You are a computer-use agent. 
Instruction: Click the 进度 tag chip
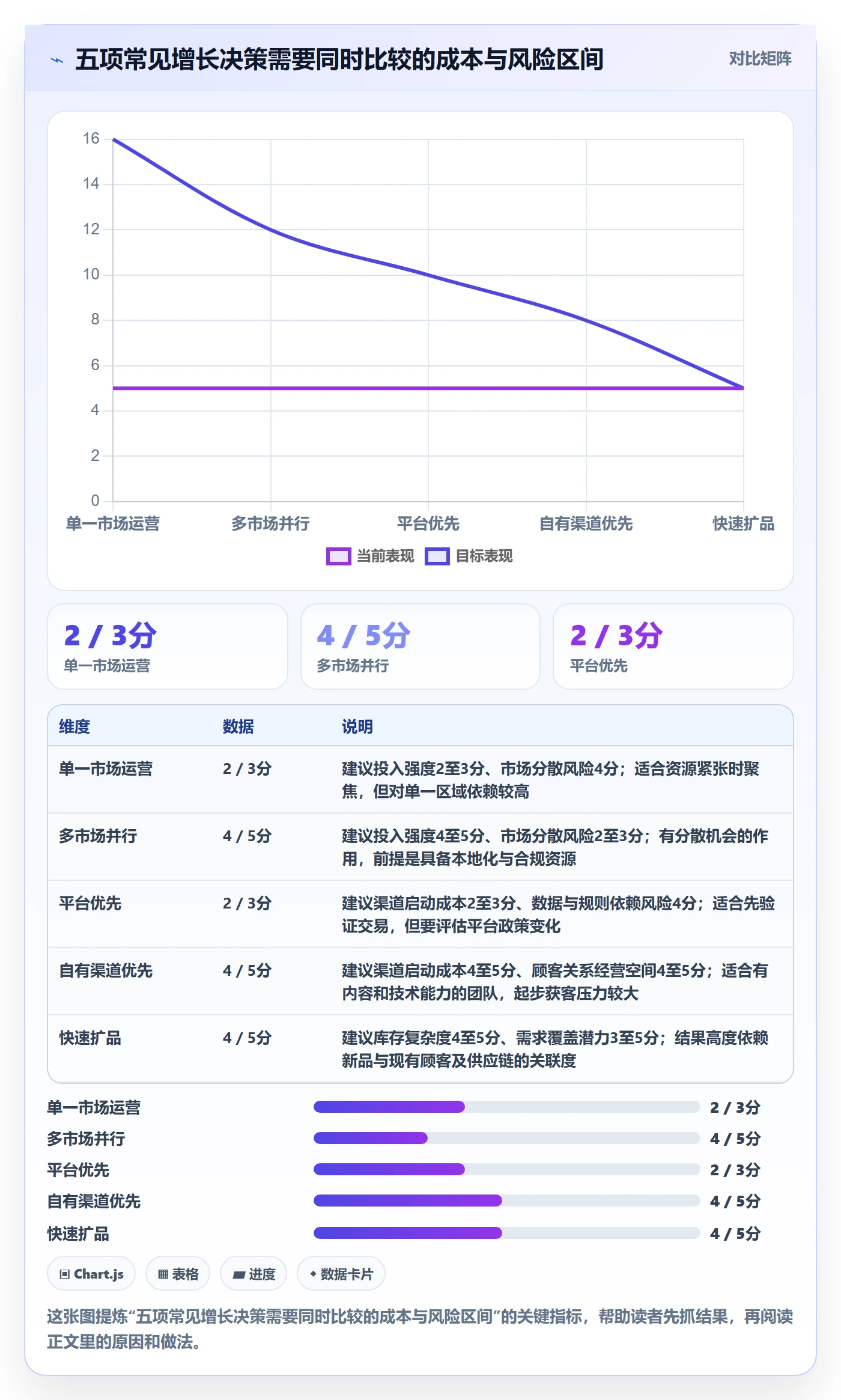coord(254,1273)
